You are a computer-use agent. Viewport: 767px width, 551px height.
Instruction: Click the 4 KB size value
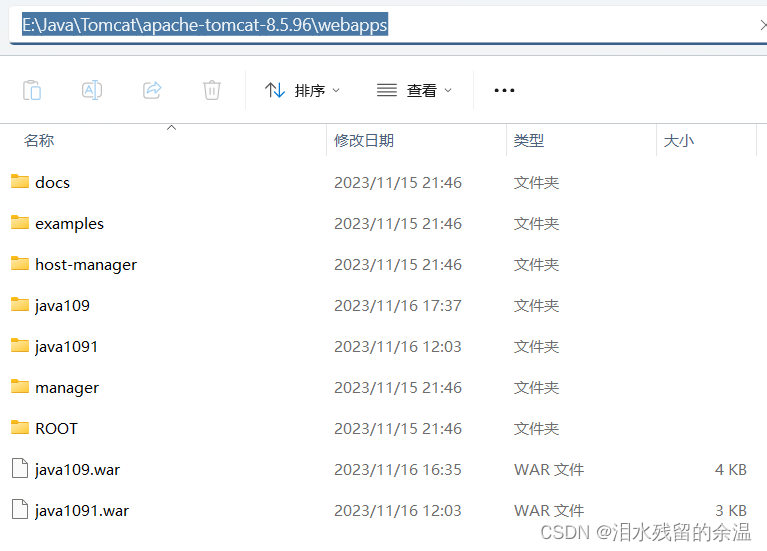click(x=731, y=470)
